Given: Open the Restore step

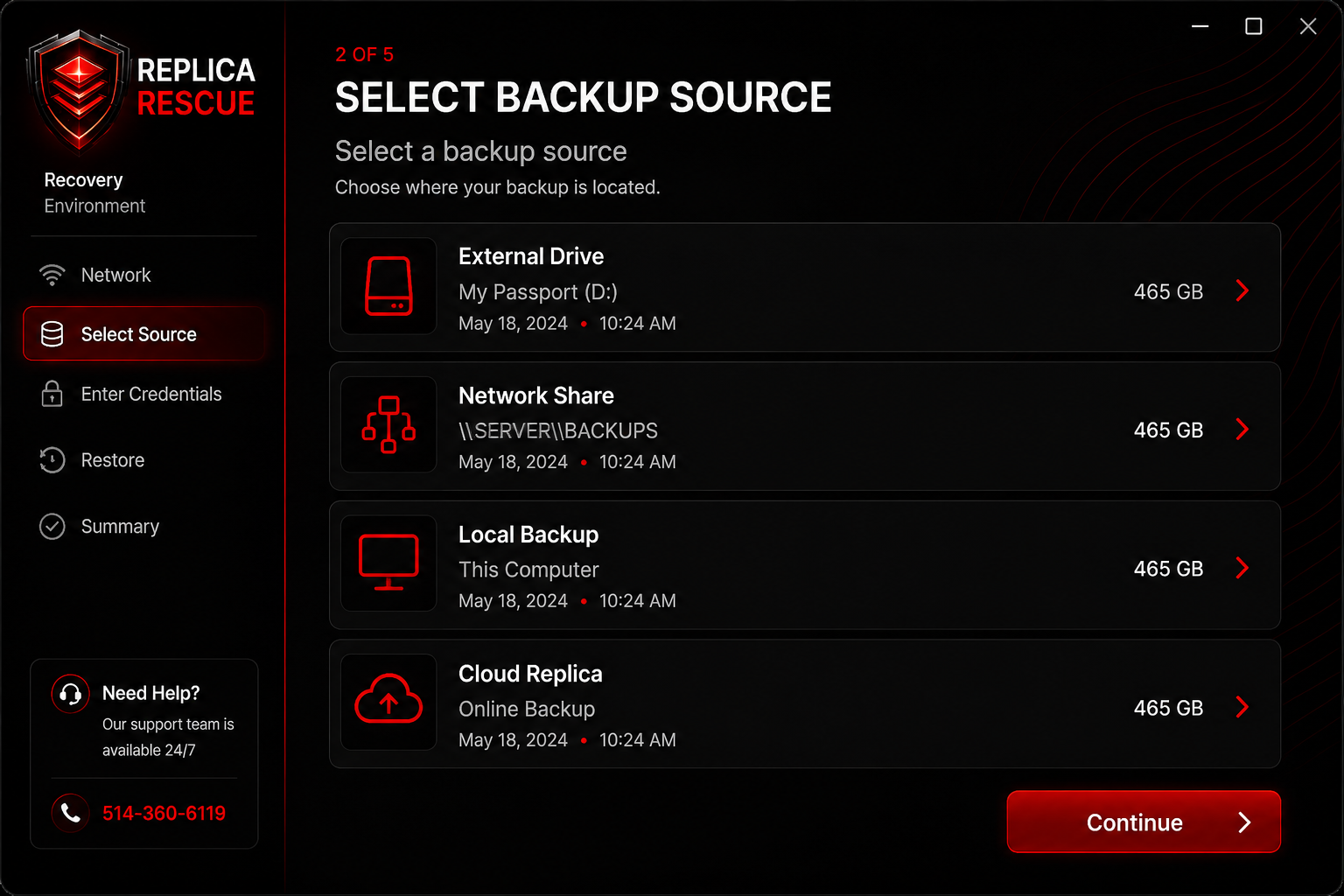Looking at the screenshot, I should tap(143, 460).
